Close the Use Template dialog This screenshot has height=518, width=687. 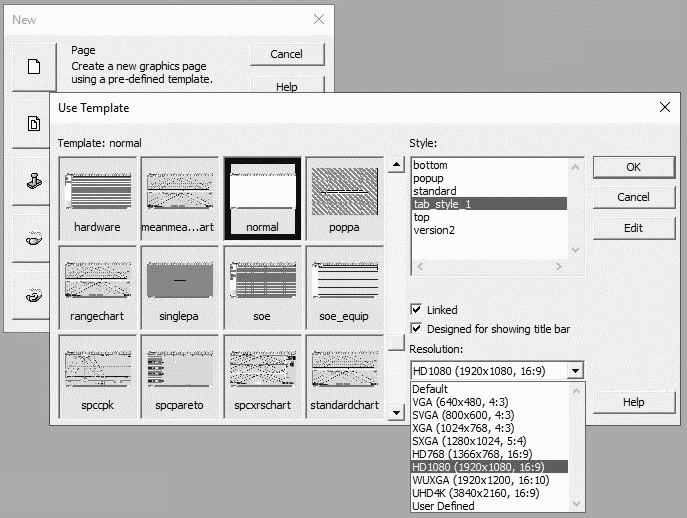click(665, 107)
